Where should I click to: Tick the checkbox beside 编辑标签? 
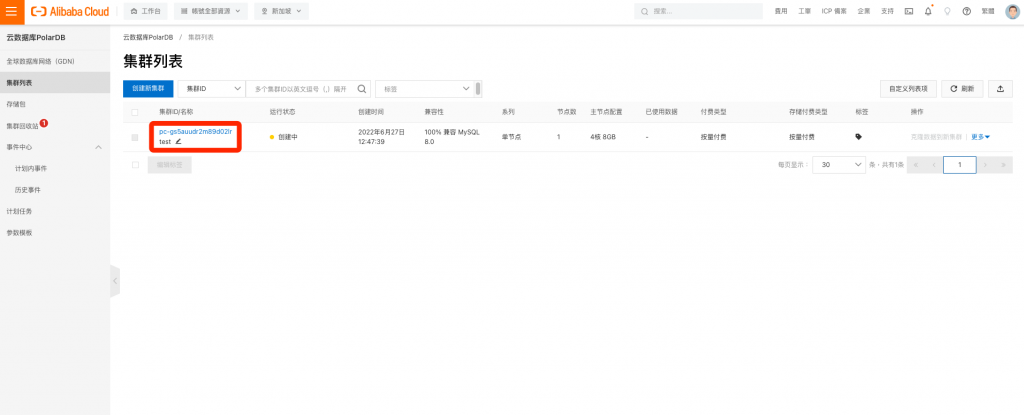pyautogui.click(x=135, y=165)
